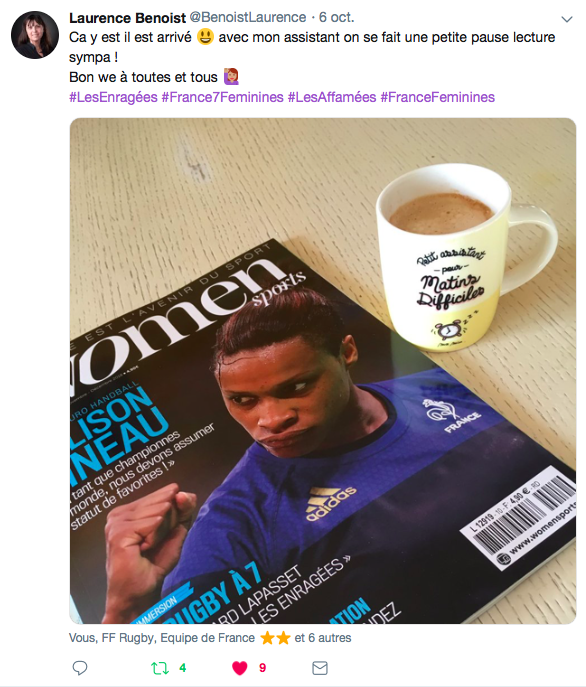
Task: Open the #LesEnragées hashtag
Action: point(113,97)
